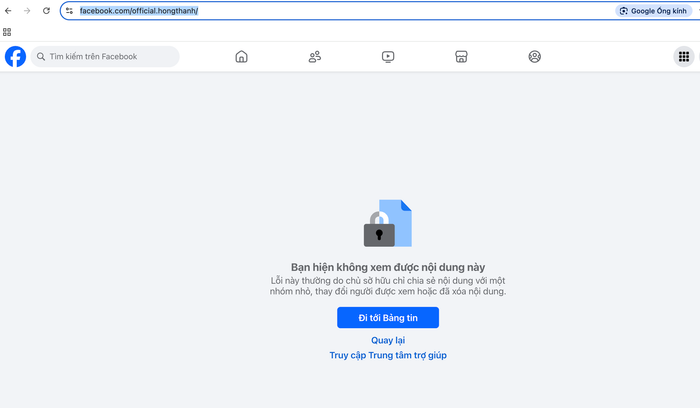The image size is (700, 408).
Task: Open the Home feed icon
Action: pos(241,57)
